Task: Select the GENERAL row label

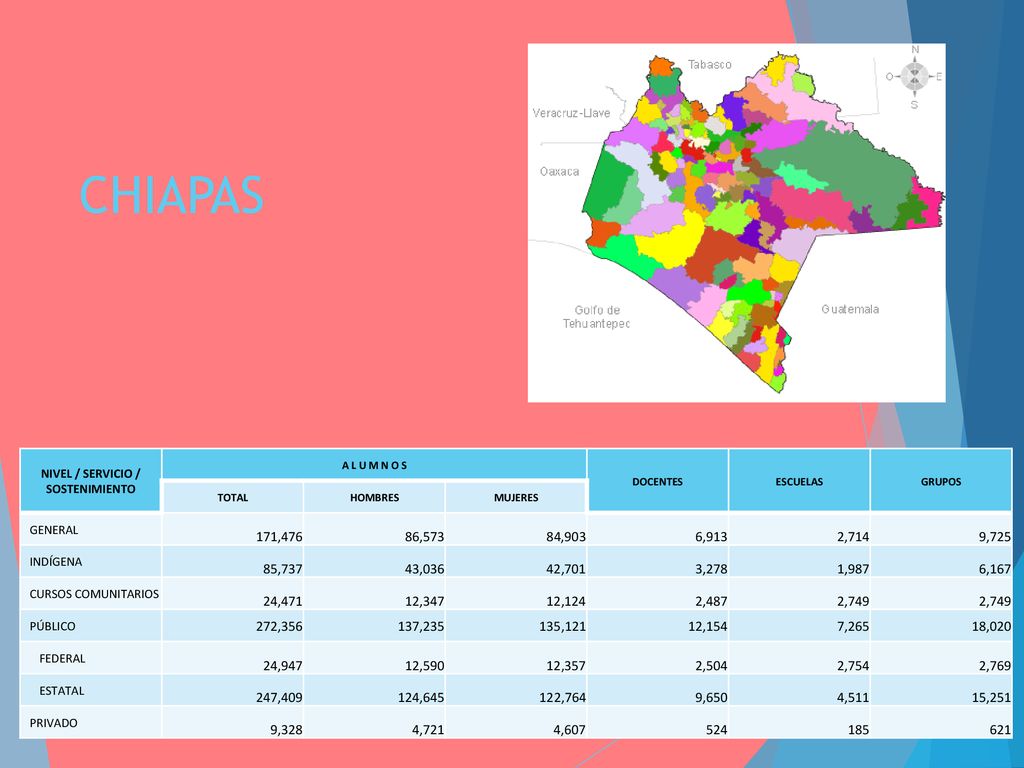Action: click(54, 530)
